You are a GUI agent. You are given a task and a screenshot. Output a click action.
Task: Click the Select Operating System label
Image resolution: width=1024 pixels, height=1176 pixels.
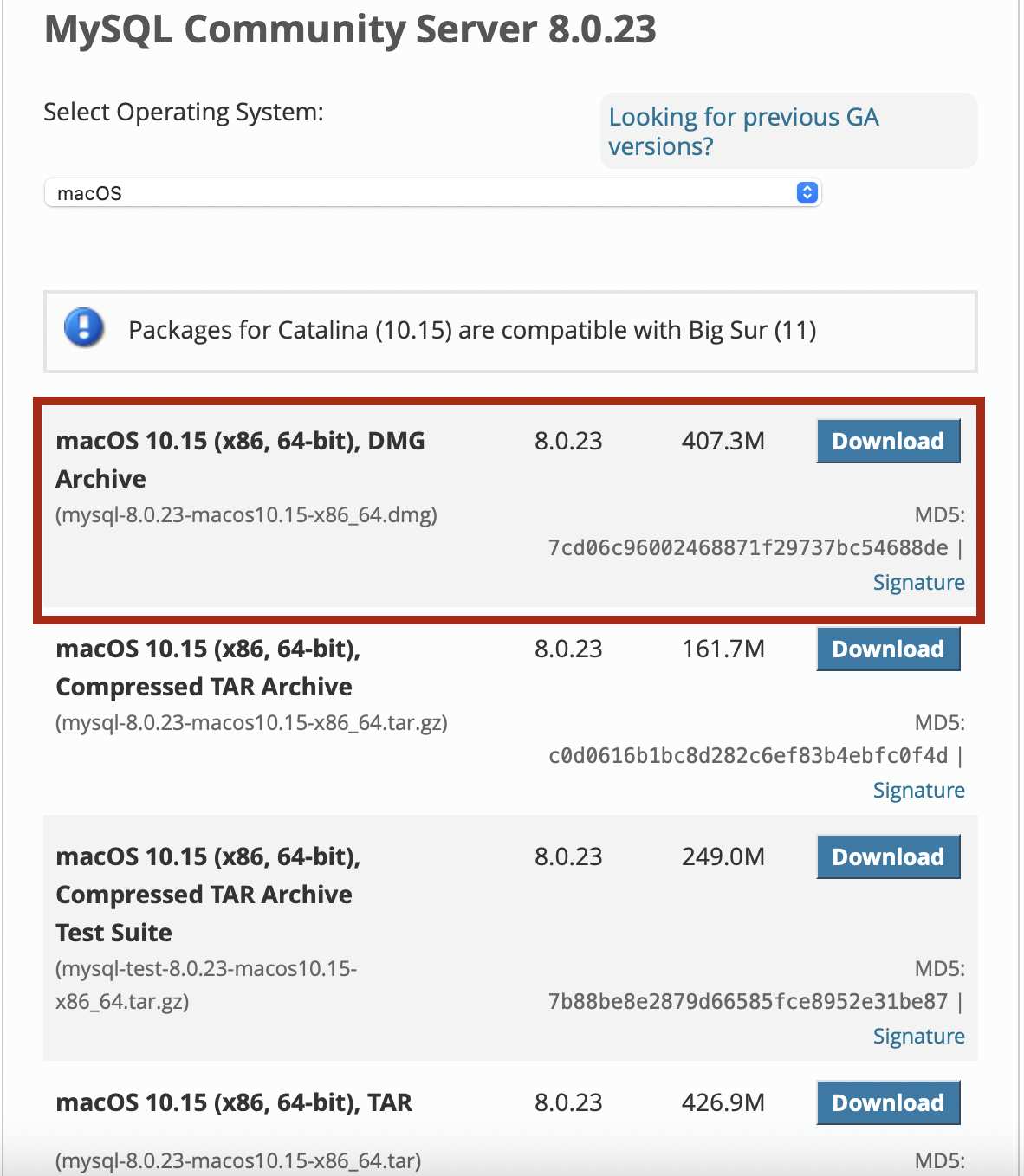(x=184, y=113)
